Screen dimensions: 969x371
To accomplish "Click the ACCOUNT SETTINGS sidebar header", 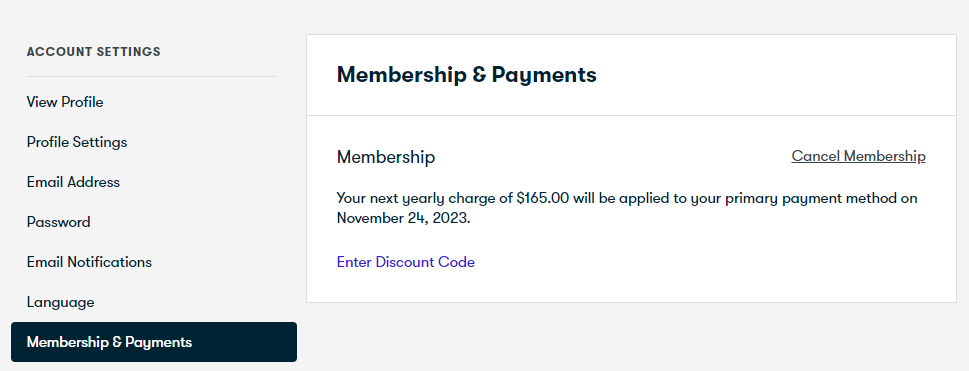I will (93, 52).
